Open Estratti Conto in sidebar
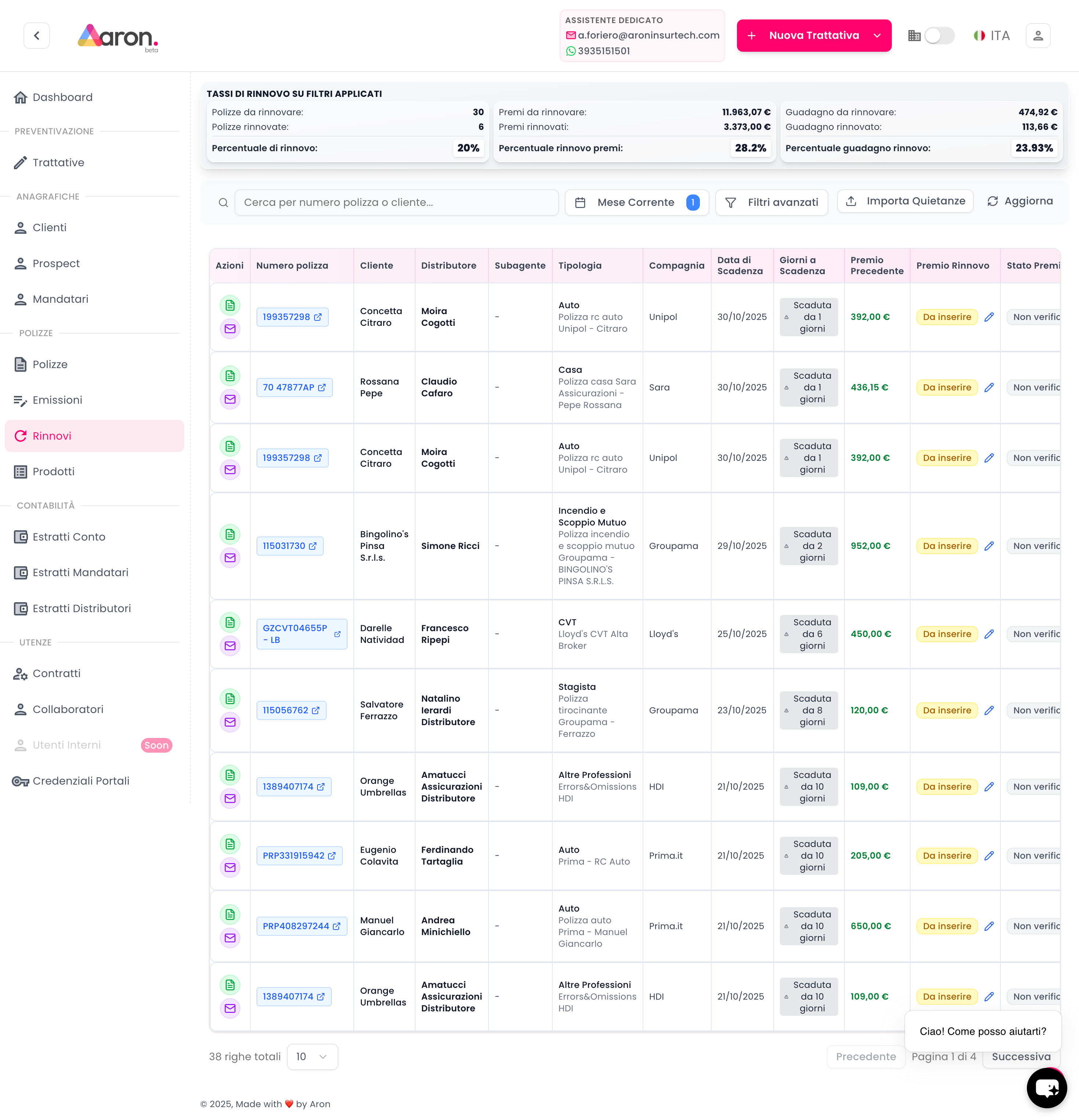Screen dimensions: 1079x1120 pos(69,537)
